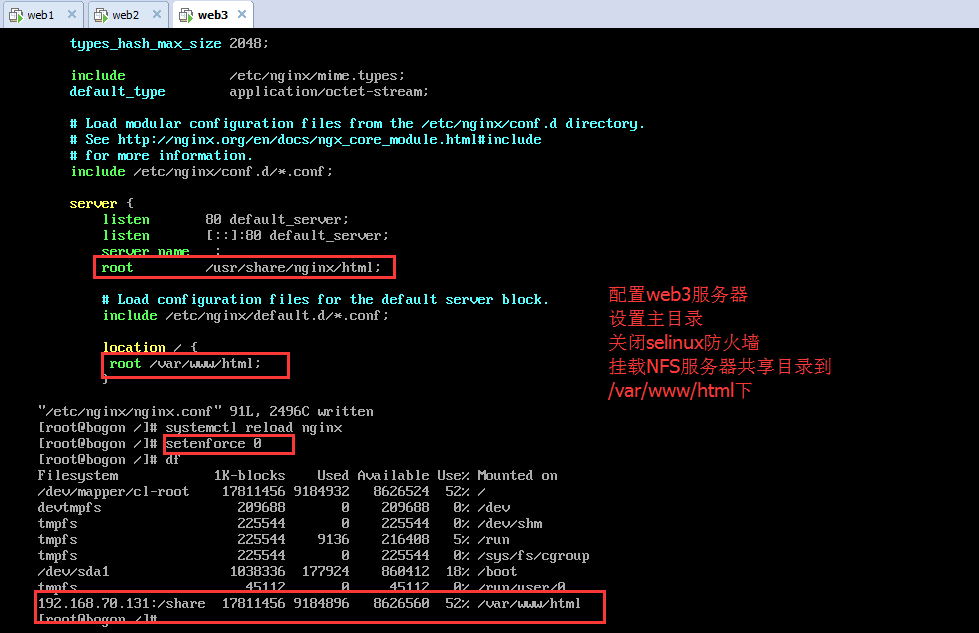979x633 pixels.
Task: Click the '/run' mount point with 5% use
Action: [x=493, y=540]
